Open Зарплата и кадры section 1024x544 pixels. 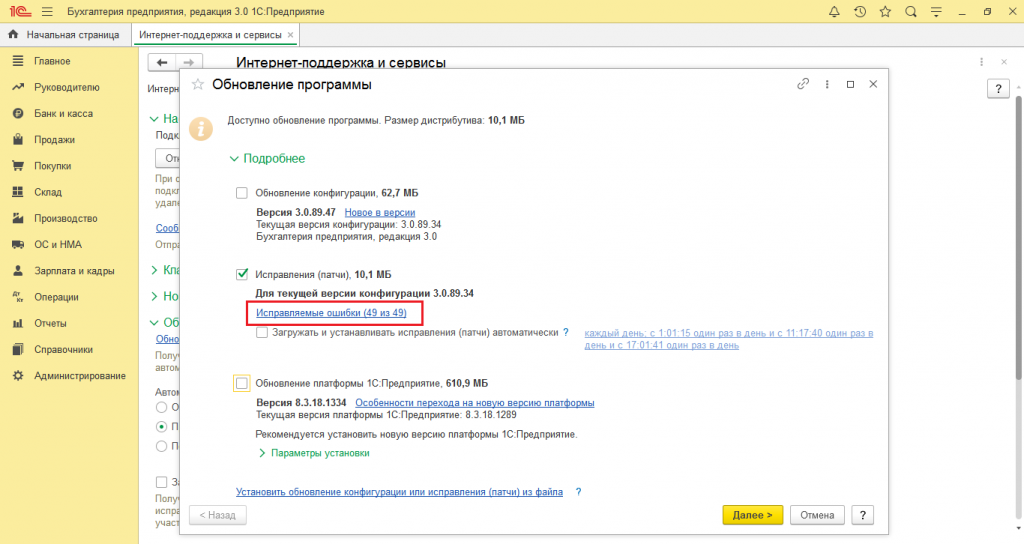(x=73, y=271)
